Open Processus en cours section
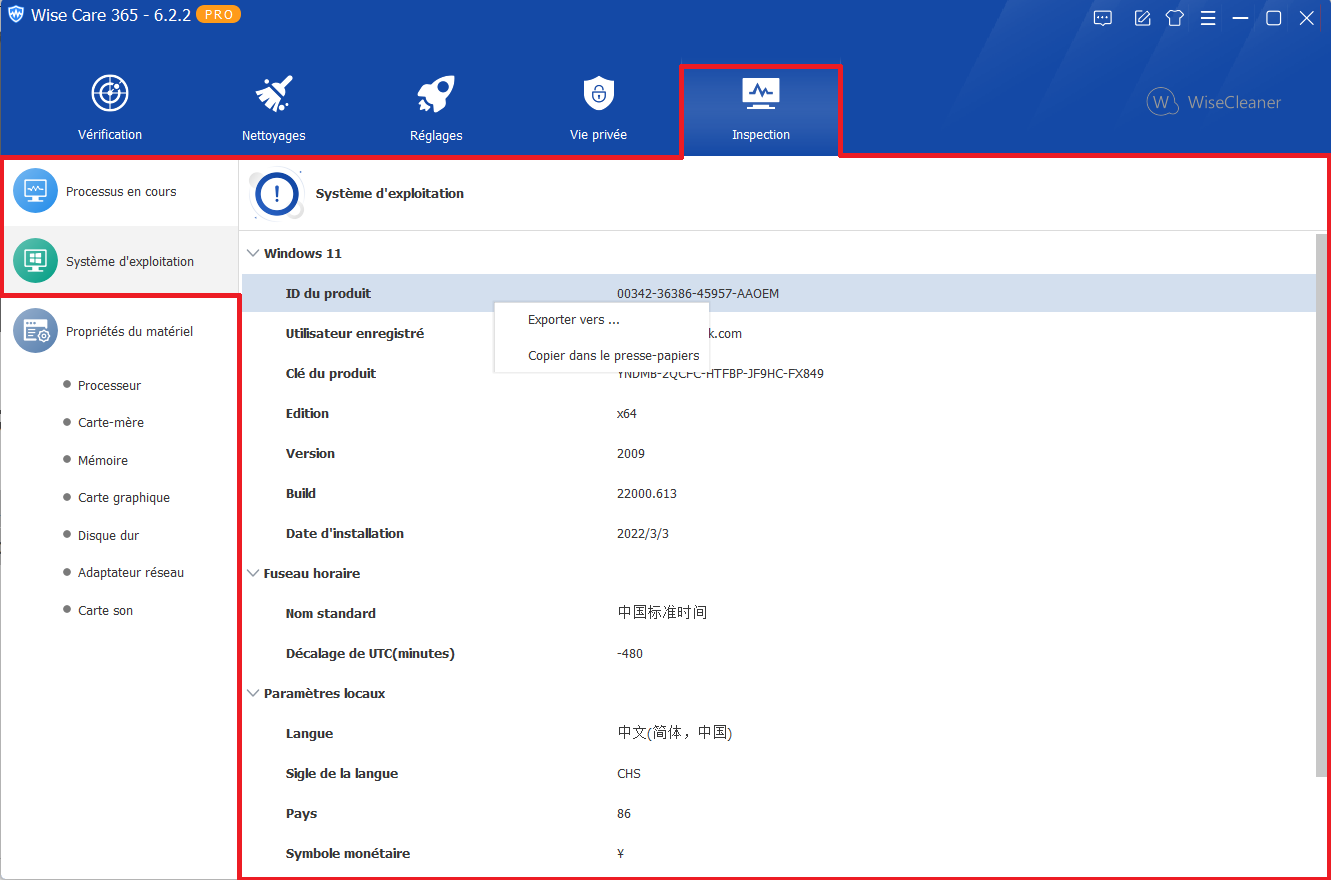This screenshot has height=880, width=1331. [121, 191]
